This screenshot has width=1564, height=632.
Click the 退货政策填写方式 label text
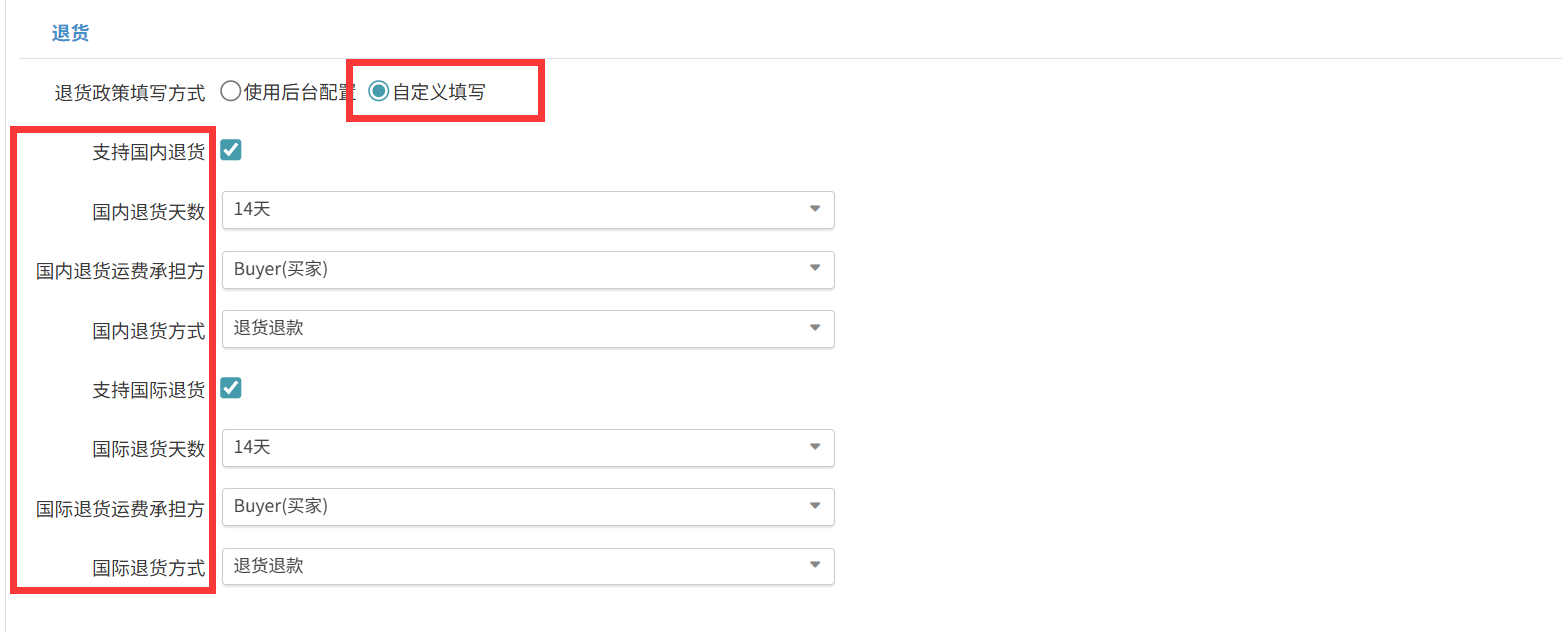point(130,93)
